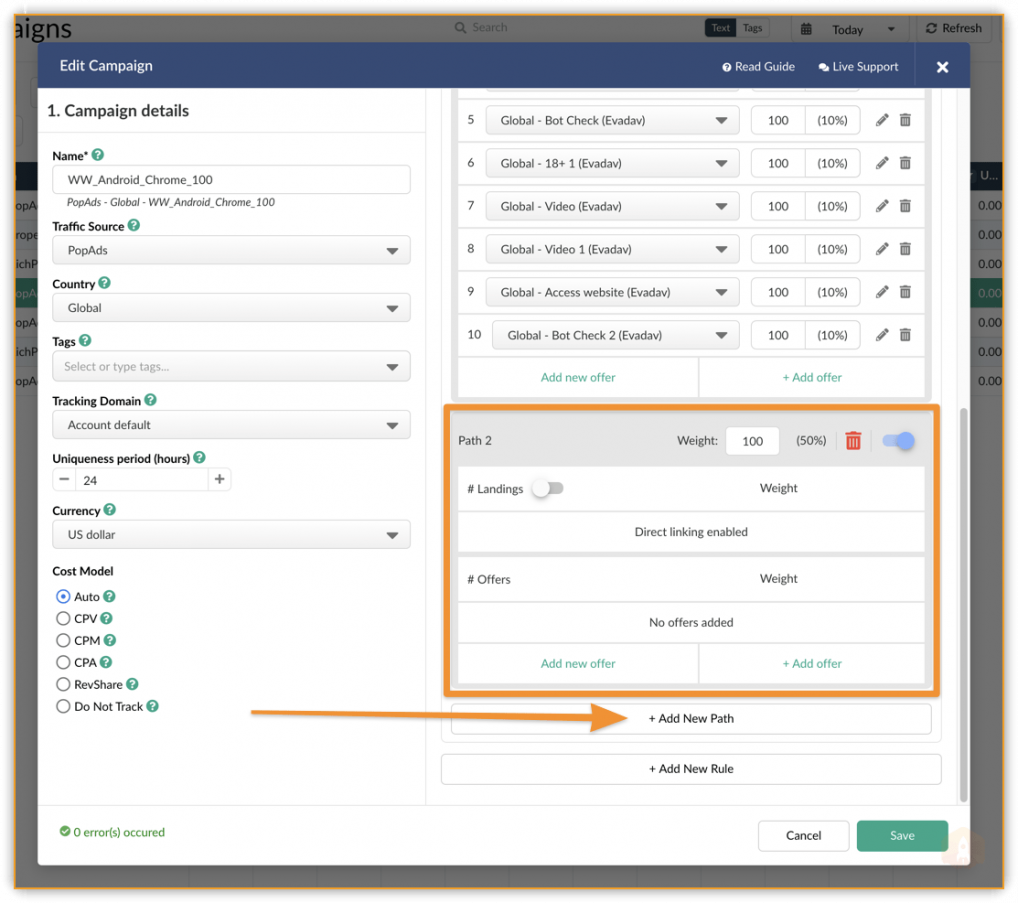The image size is (1018, 903).
Task: Edit offer 10 with the pencil icon
Action: pyautogui.click(x=881, y=335)
